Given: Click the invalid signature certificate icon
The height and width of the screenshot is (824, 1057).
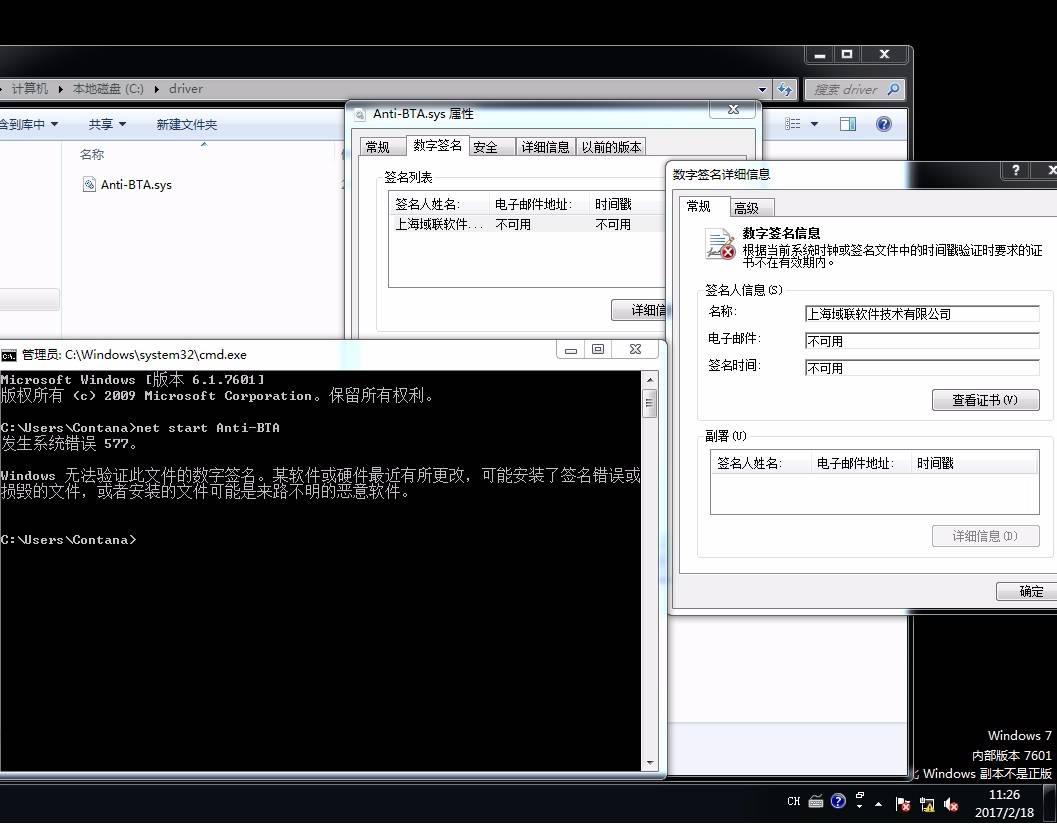Looking at the screenshot, I should pyautogui.click(x=719, y=244).
